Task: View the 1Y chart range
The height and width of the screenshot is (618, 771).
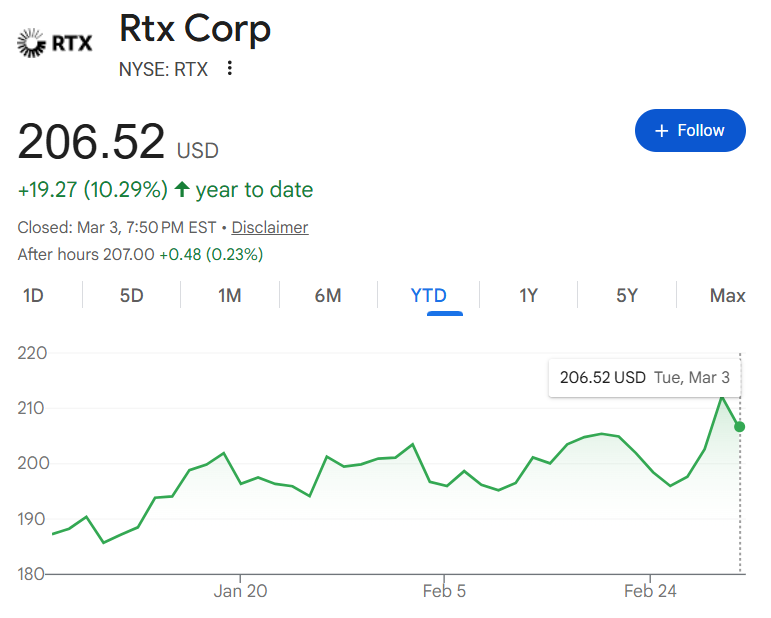Action: click(x=529, y=295)
